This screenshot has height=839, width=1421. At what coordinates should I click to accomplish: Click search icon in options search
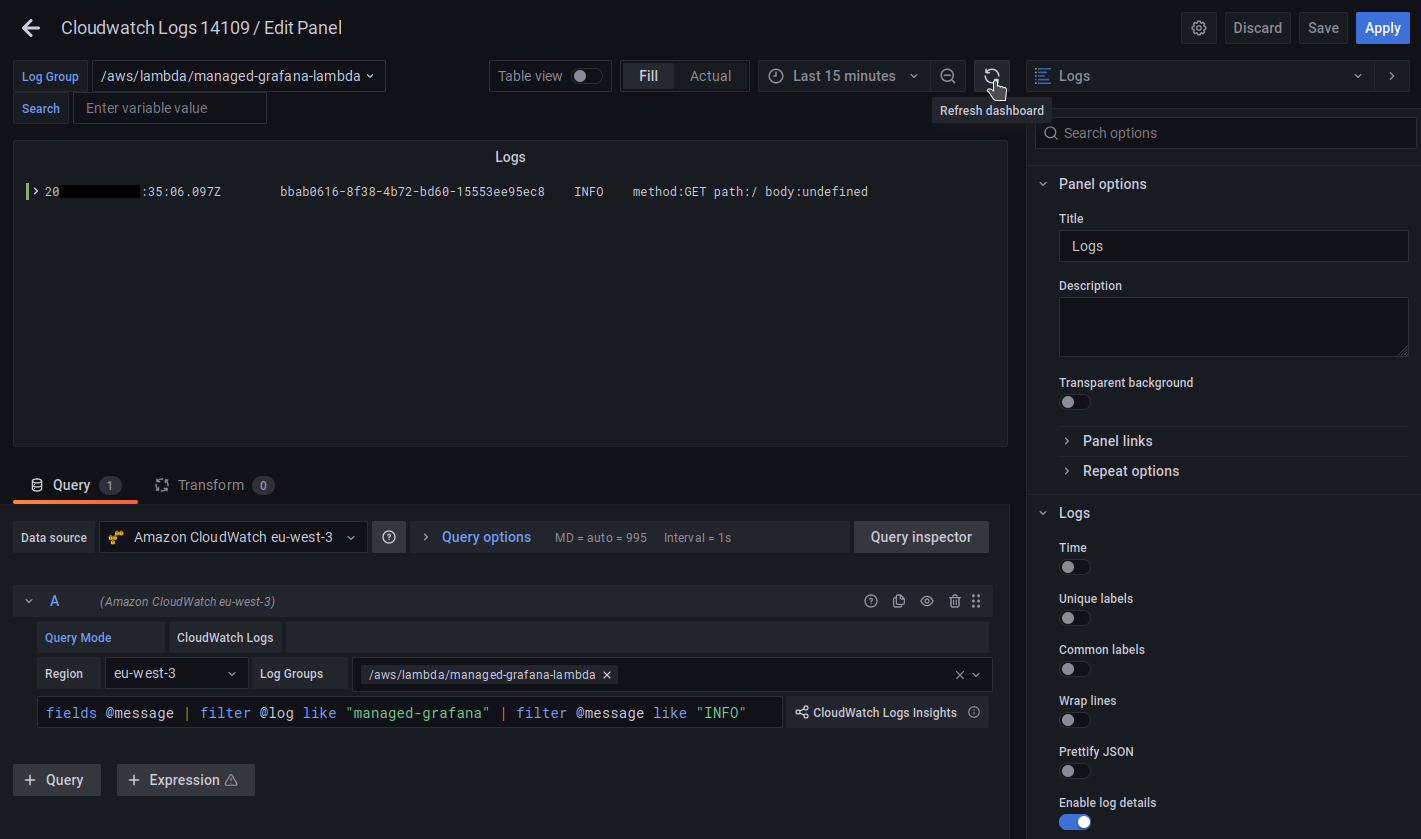pyautogui.click(x=1050, y=133)
